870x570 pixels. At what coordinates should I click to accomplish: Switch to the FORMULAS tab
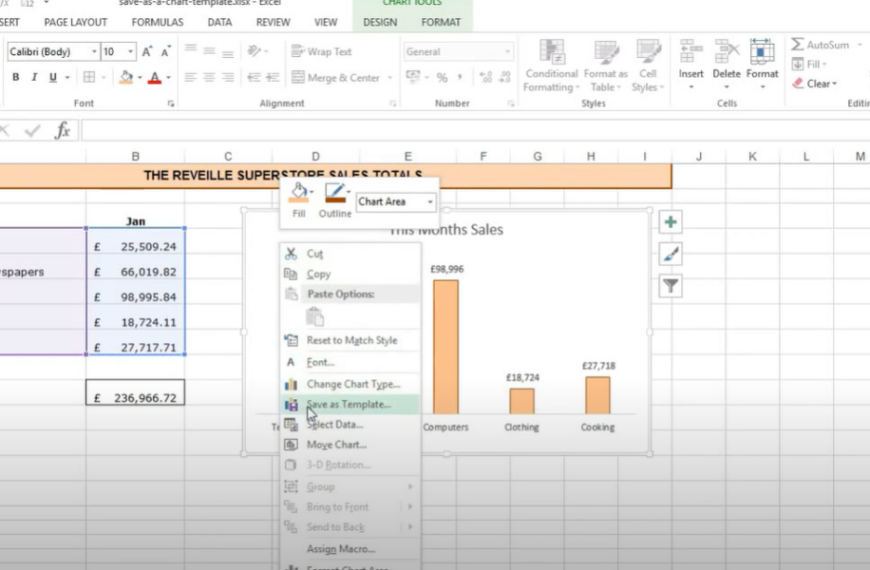(158, 22)
